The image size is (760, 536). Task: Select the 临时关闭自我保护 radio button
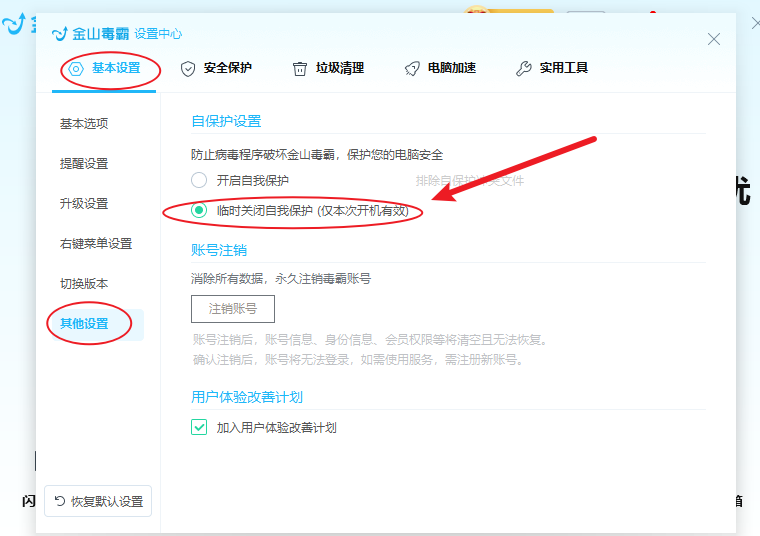(199, 210)
